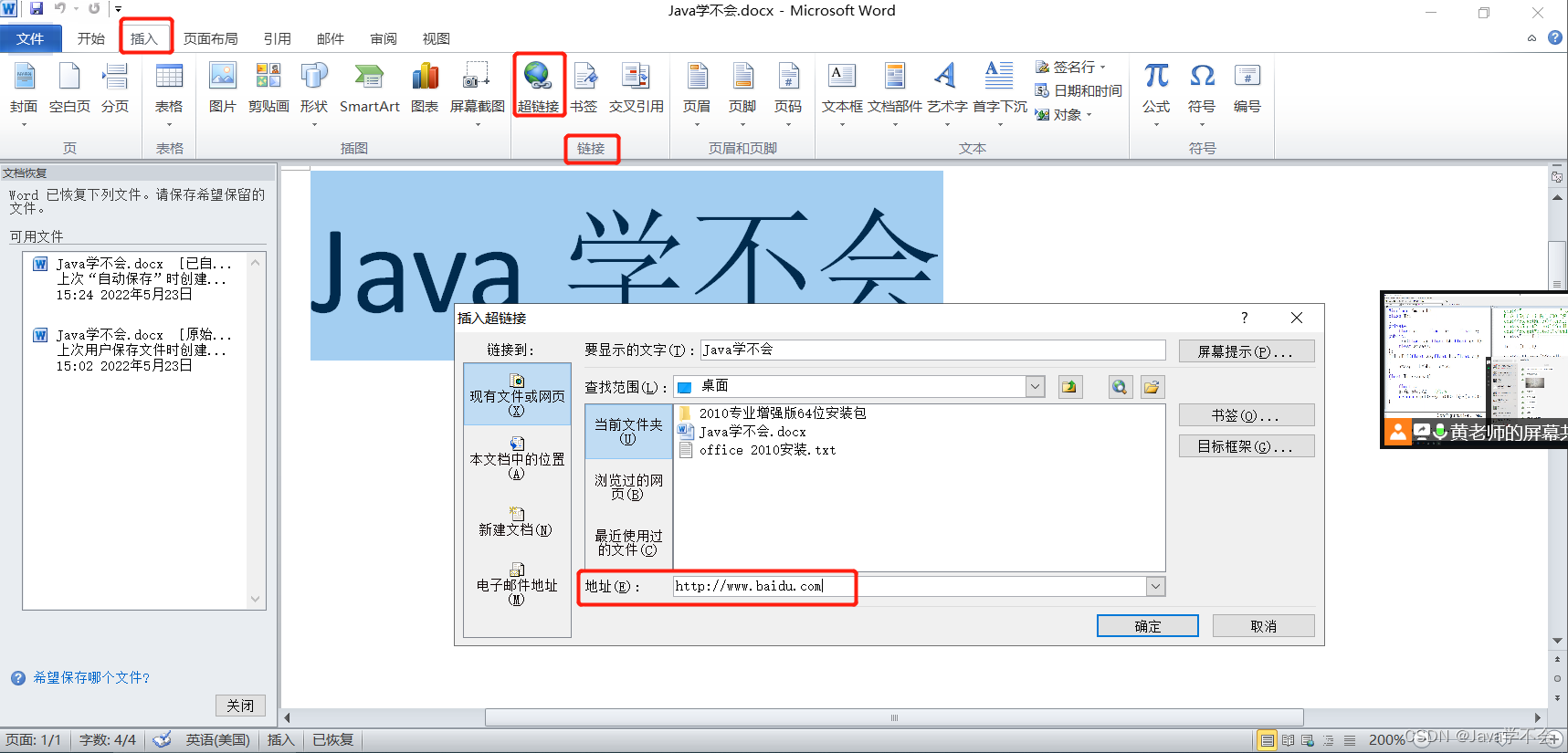The width and height of the screenshot is (1568, 753).
Task: Open ScreenTip (屏幕提示) button
Action: pyautogui.click(x=1247, y=351)
